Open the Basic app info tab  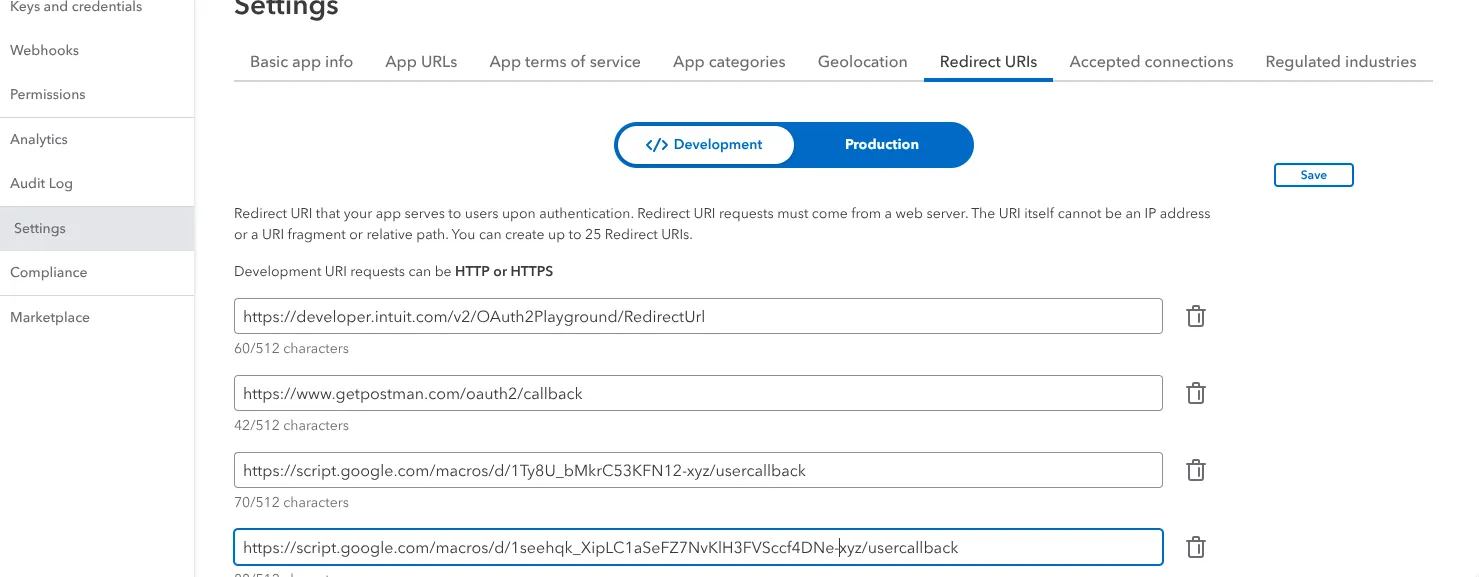301,62
